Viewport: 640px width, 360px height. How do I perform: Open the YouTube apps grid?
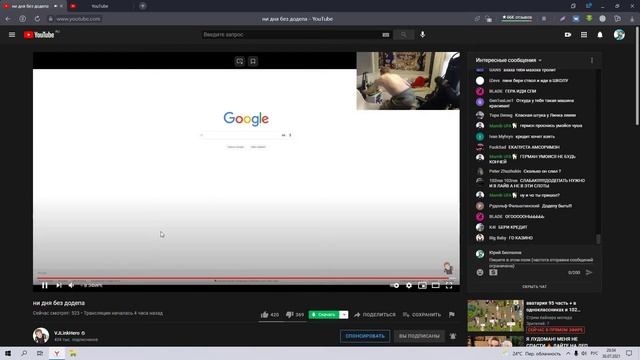tap(584, 35)
